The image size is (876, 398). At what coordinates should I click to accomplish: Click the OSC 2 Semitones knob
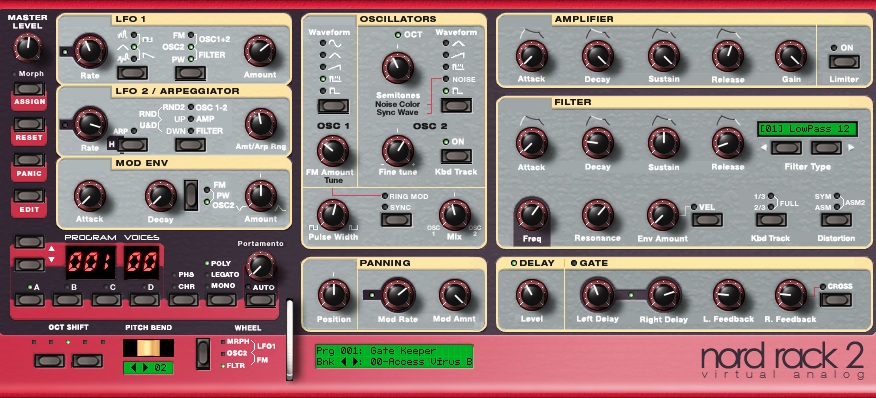click(397, 68)
